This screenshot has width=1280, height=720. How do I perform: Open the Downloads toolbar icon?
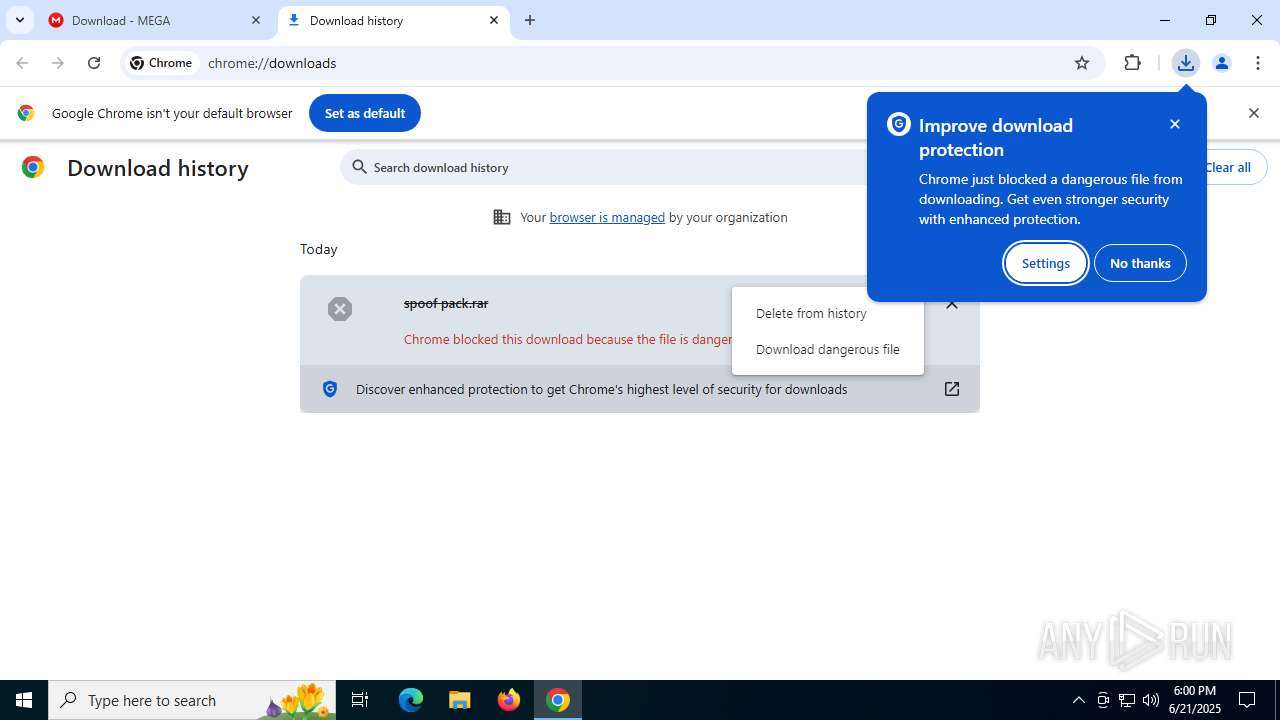coord(1186,63)
